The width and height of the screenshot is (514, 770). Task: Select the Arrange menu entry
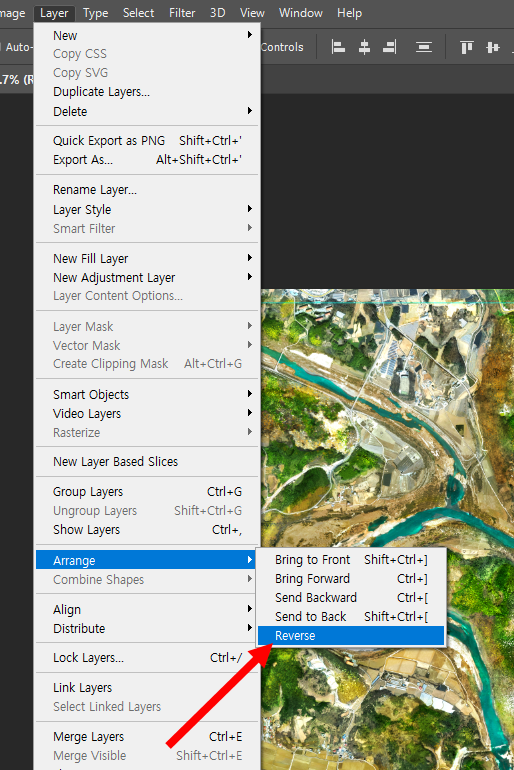pos(147,560)
